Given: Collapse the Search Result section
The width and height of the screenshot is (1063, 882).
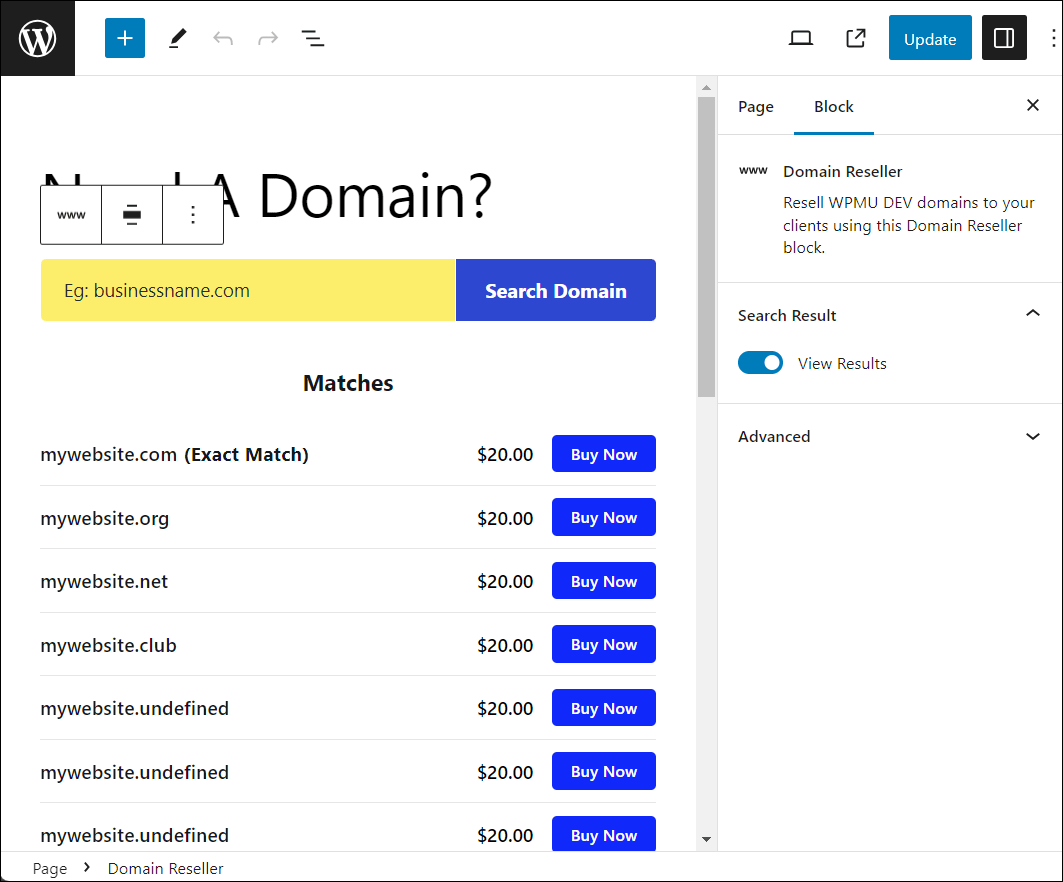Looking at the screenshot, I should [1032, 313].
